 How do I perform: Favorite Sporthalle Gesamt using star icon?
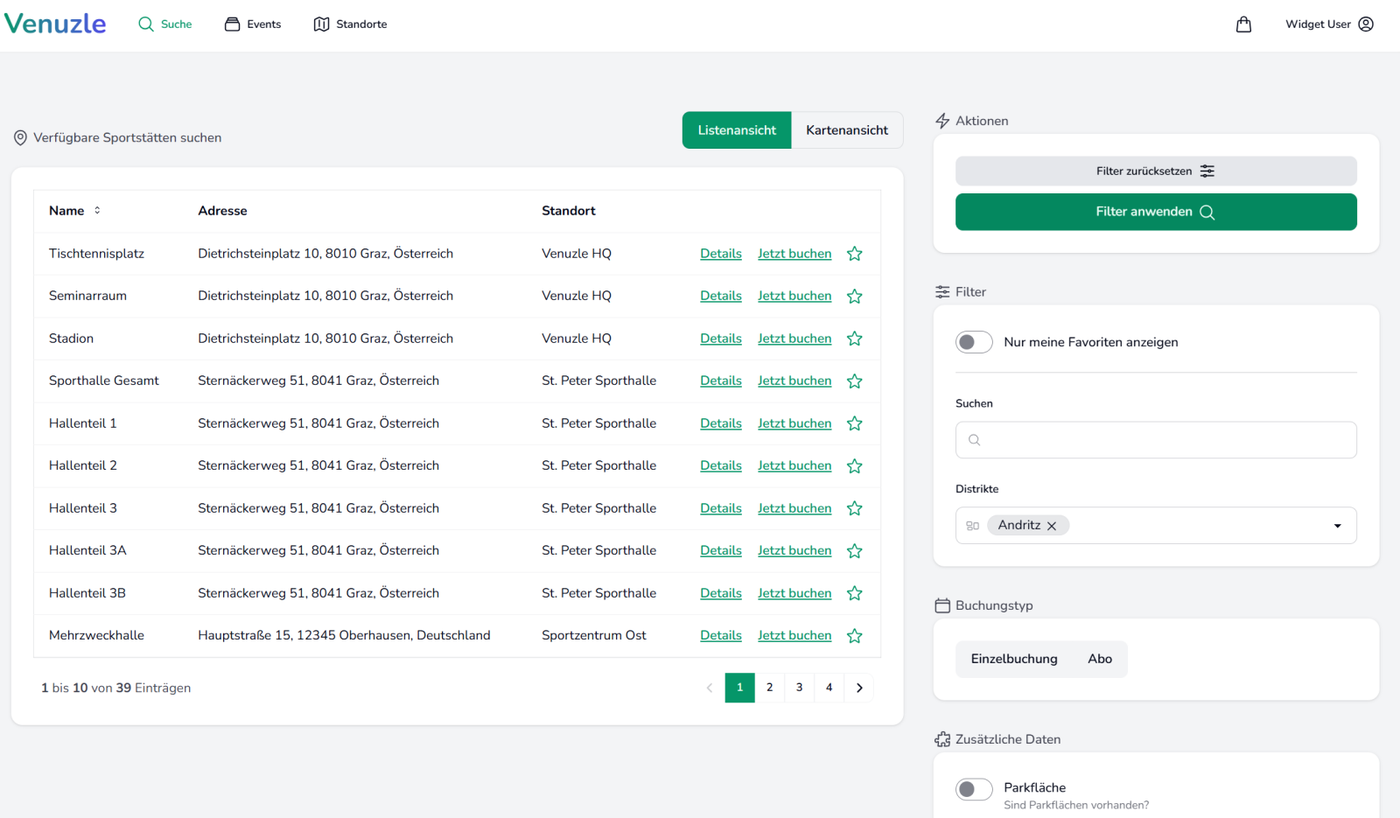pyautogui.click(x=854, y=381)
